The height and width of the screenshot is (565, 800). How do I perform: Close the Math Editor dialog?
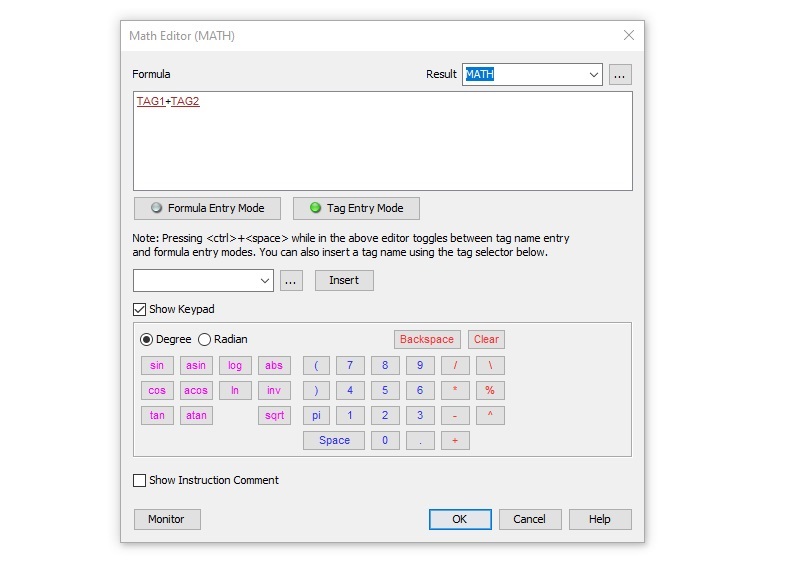tap(629, 35)
